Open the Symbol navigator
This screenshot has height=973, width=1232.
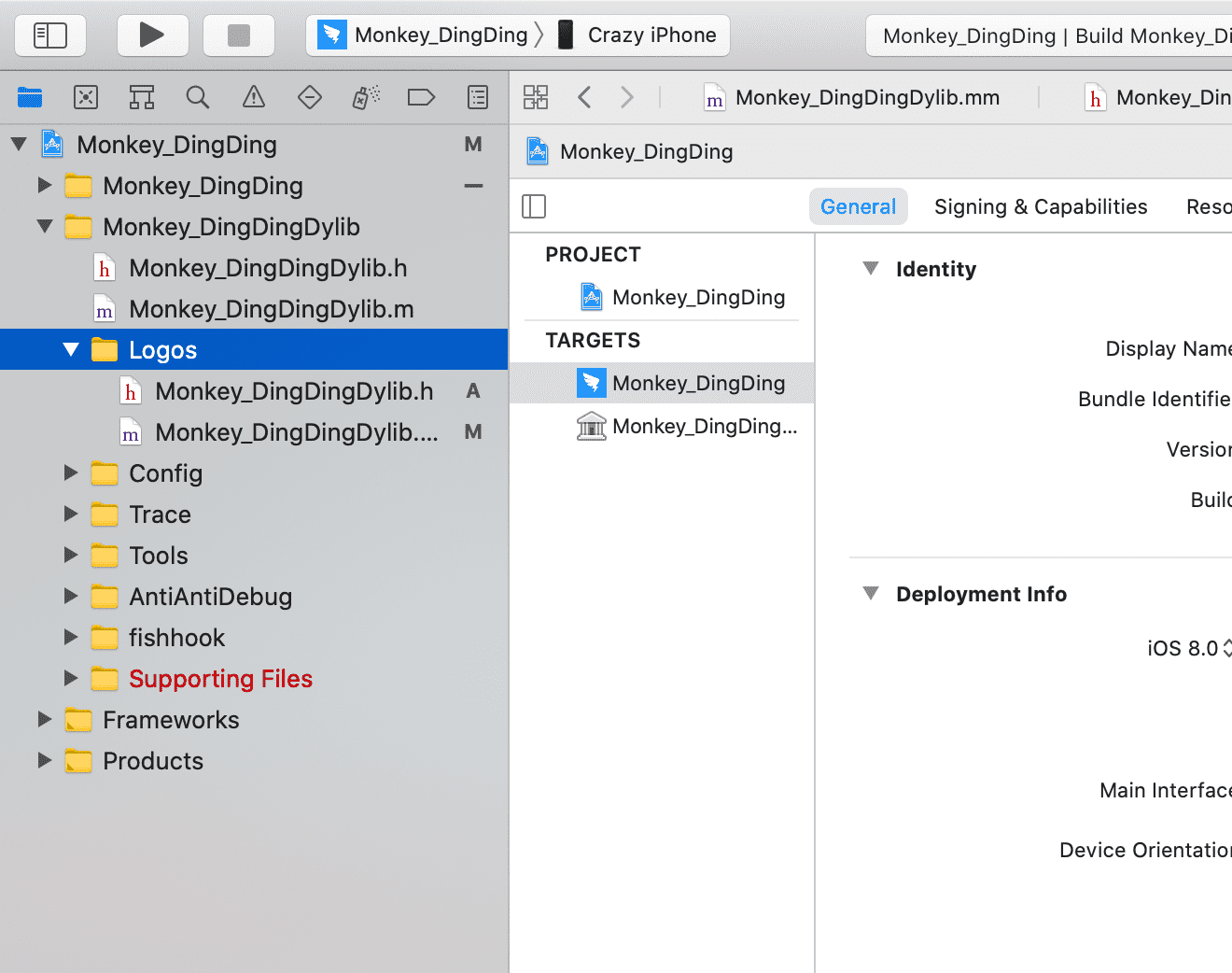click(x=142, y=97)
